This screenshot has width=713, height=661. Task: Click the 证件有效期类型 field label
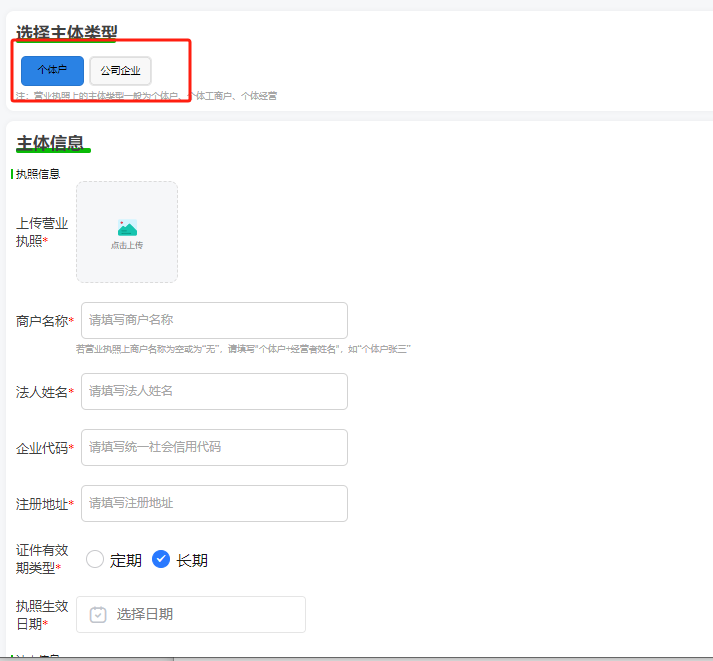[x=42, y=559]
